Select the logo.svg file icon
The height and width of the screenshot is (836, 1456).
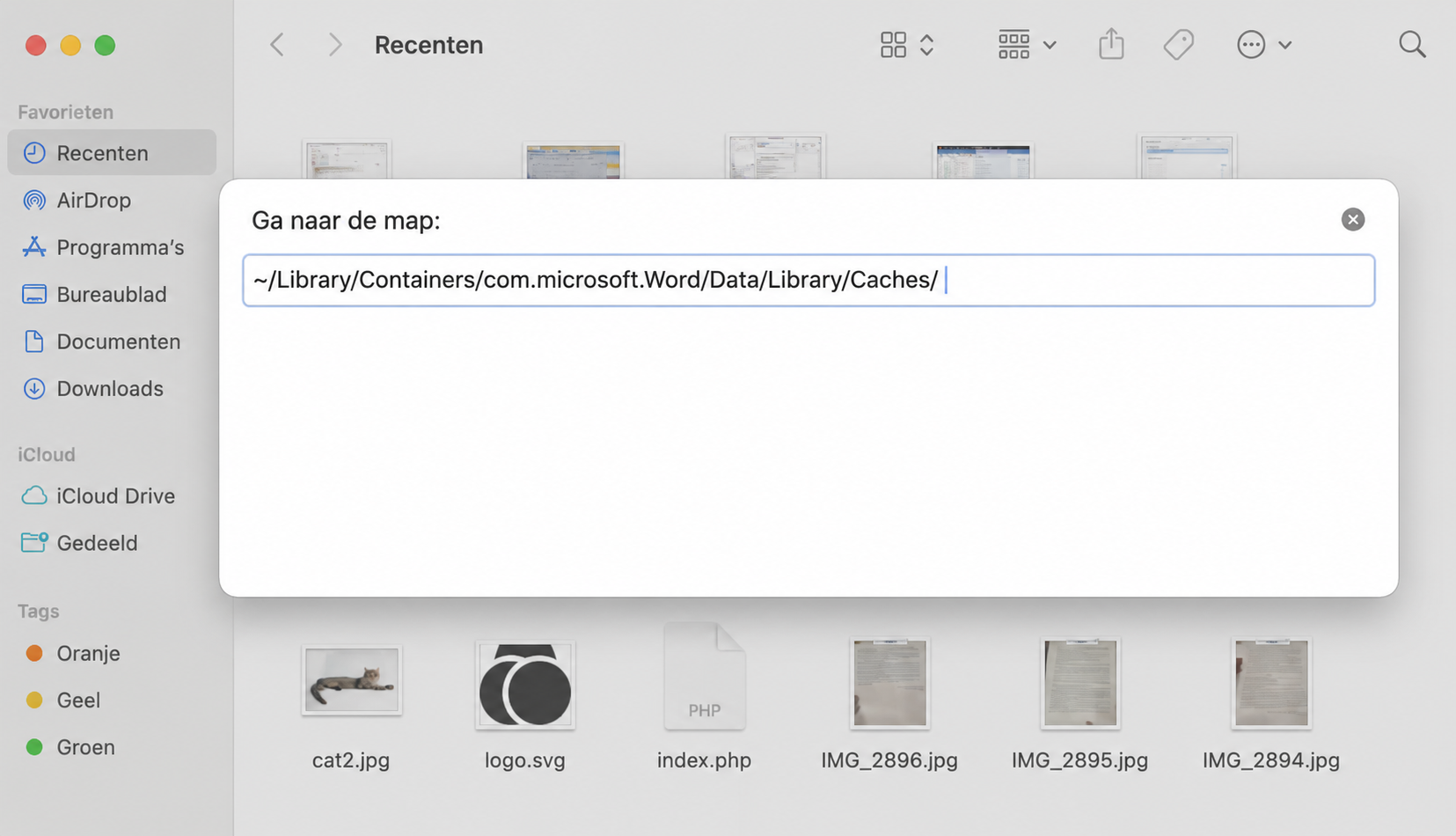click(525, 685)
